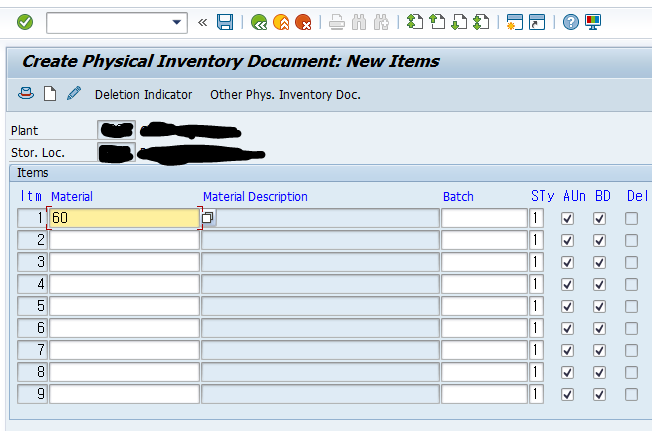Open a new session with the window icon
This screenshot has height=431, width=652.
[515, 22]
